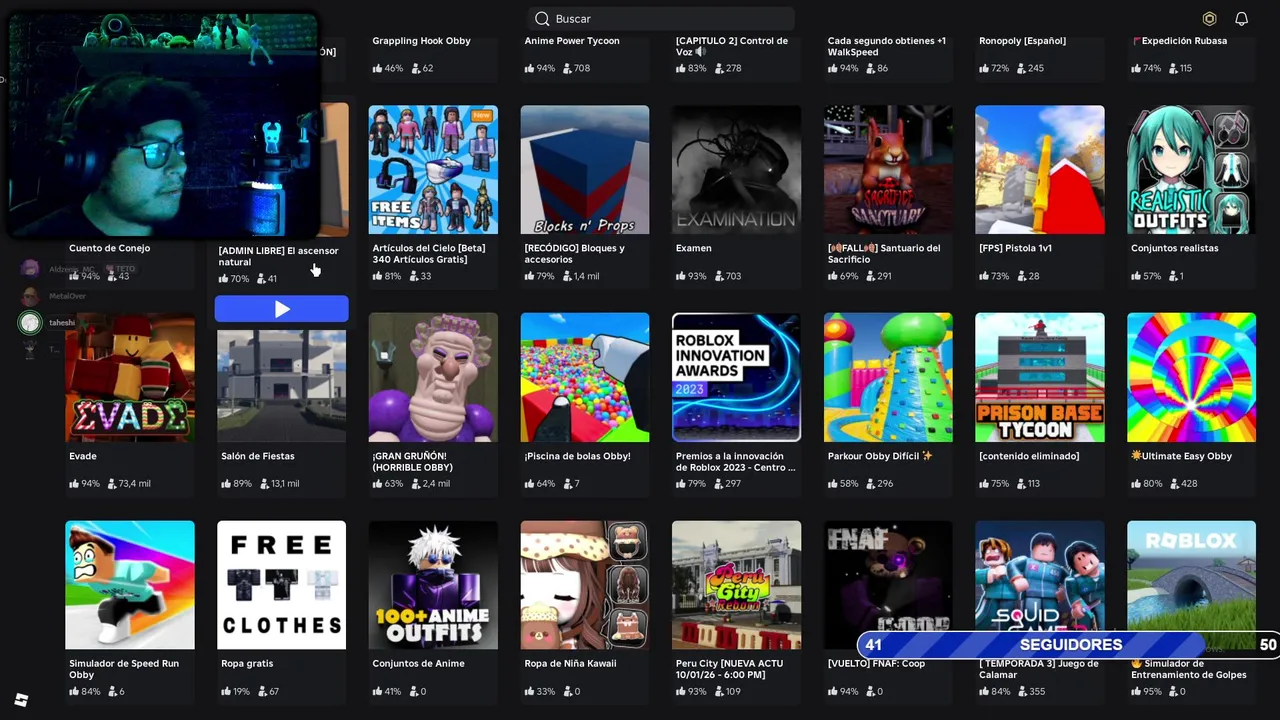Click the taheshi user avatar in overlay
This screenshot has width=1280, height=720.
click(30, 322)
